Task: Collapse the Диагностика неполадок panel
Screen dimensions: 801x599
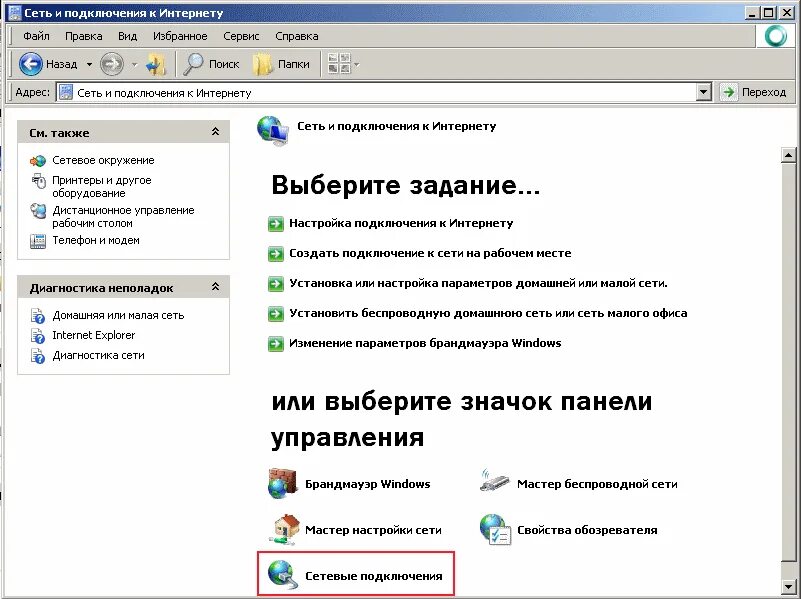Action: (x=216, y=287)
